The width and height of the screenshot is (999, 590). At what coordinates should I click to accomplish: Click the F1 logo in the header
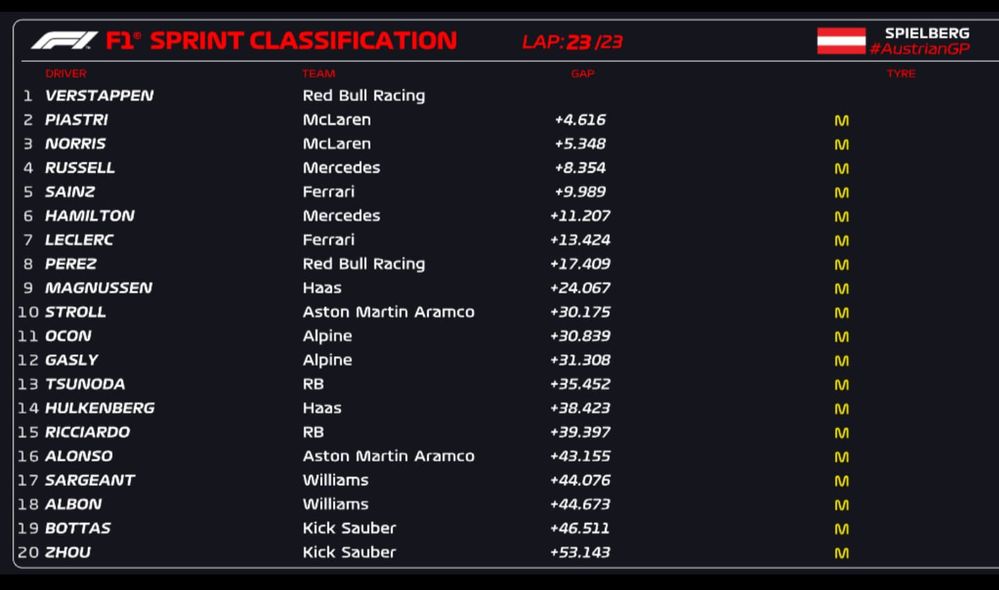pyautogui.click(x=64, y=41)
